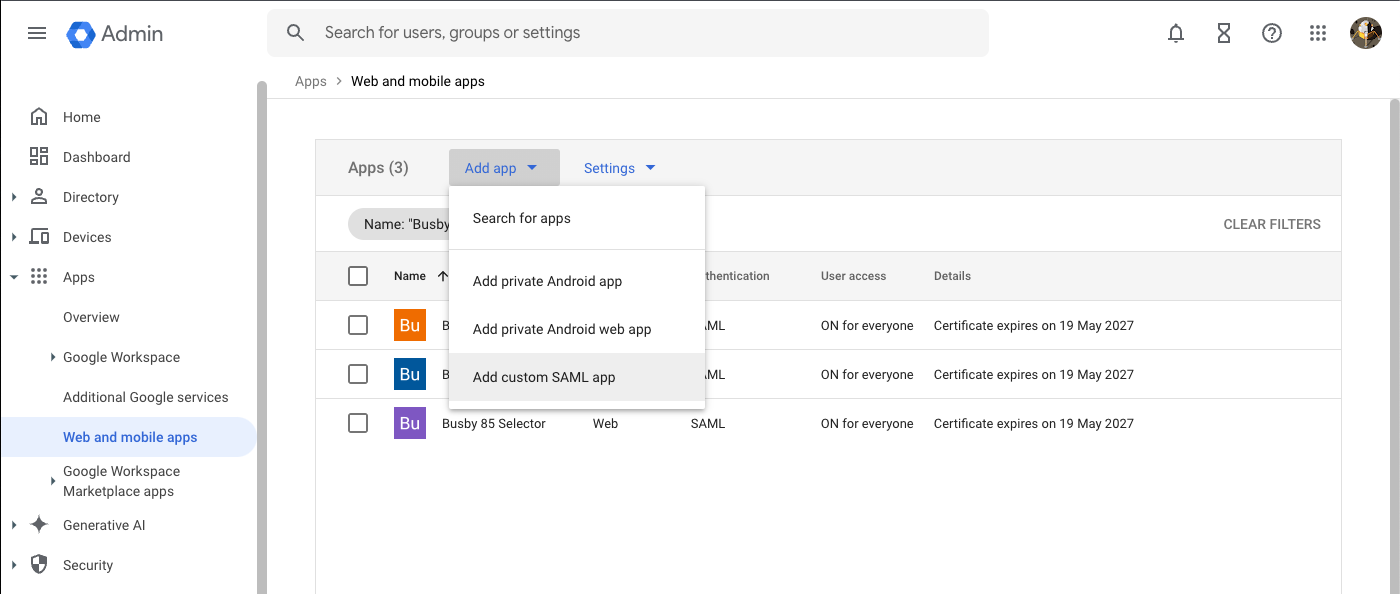Expand the Directory tree arrow
The width and height of the screenshot is (1400, 594).
click(x=14, y=197)
